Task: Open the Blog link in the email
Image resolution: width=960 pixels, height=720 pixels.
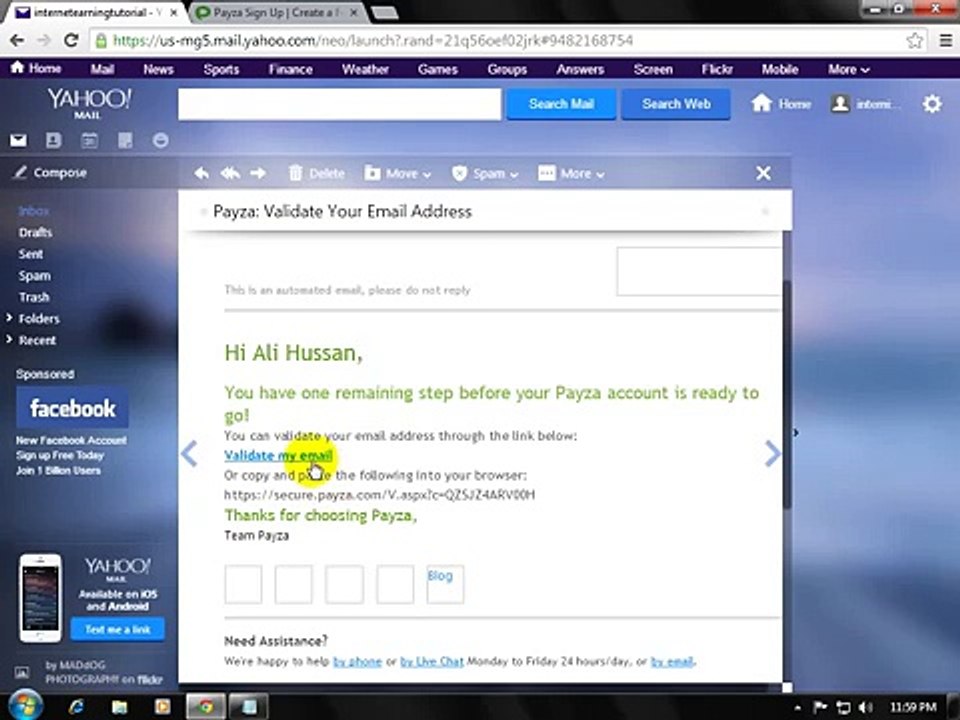Action: (x=440, y=576)
